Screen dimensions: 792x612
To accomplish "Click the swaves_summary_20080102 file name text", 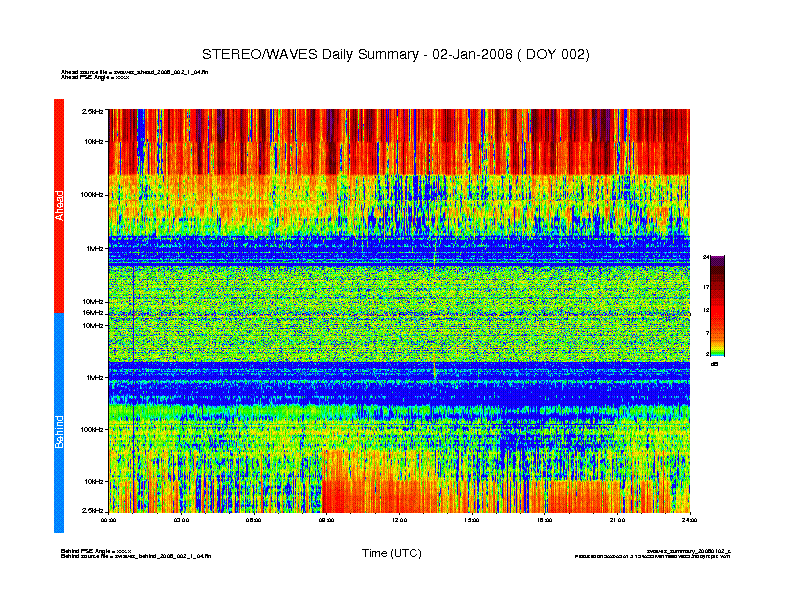I will 688,551.
